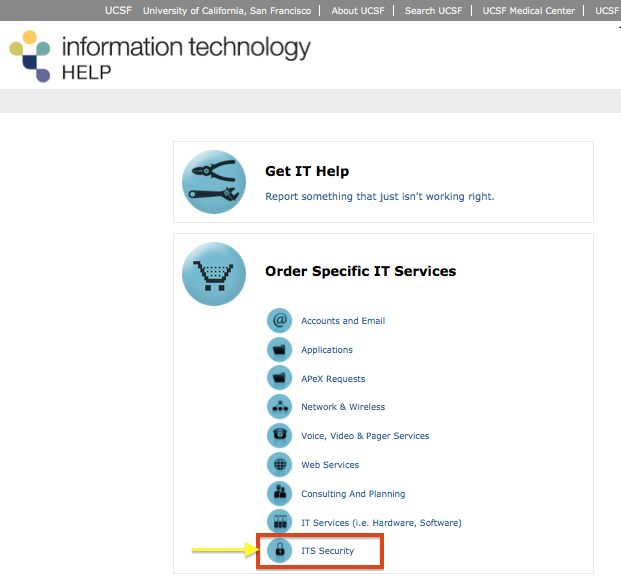Select the ITS Security link

(328, 551)
